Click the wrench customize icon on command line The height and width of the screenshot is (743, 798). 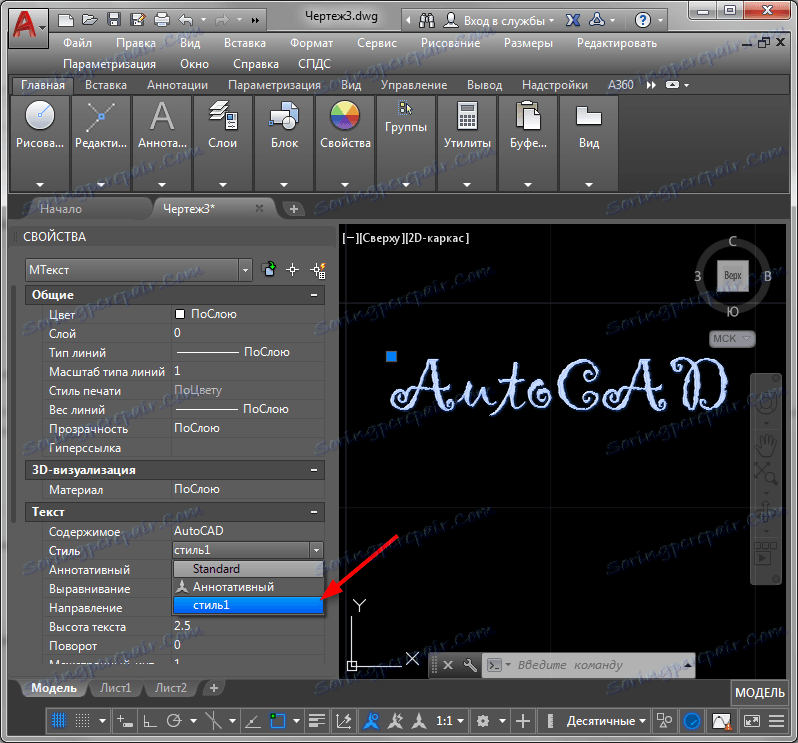470,665
